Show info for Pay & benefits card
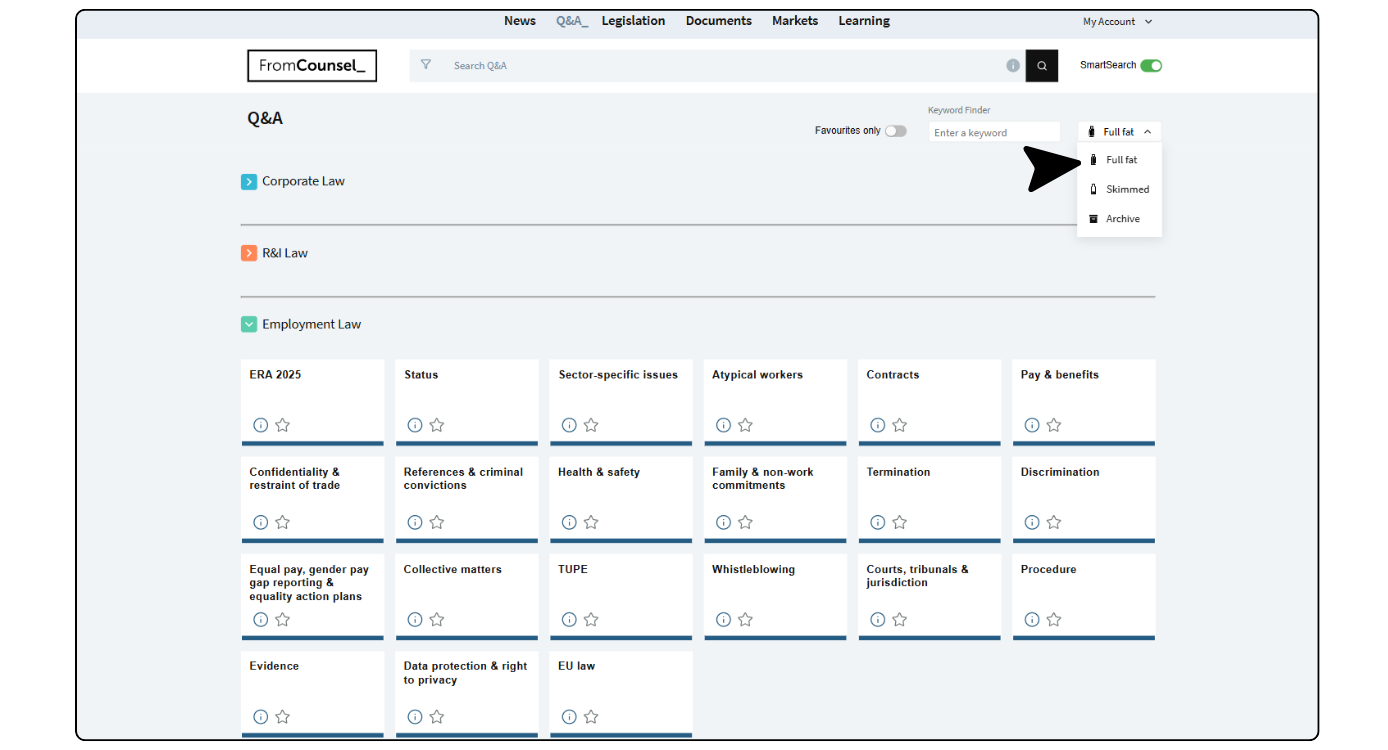The image size is (1388, 750). pyautogui.click(x=1032, y=425)
